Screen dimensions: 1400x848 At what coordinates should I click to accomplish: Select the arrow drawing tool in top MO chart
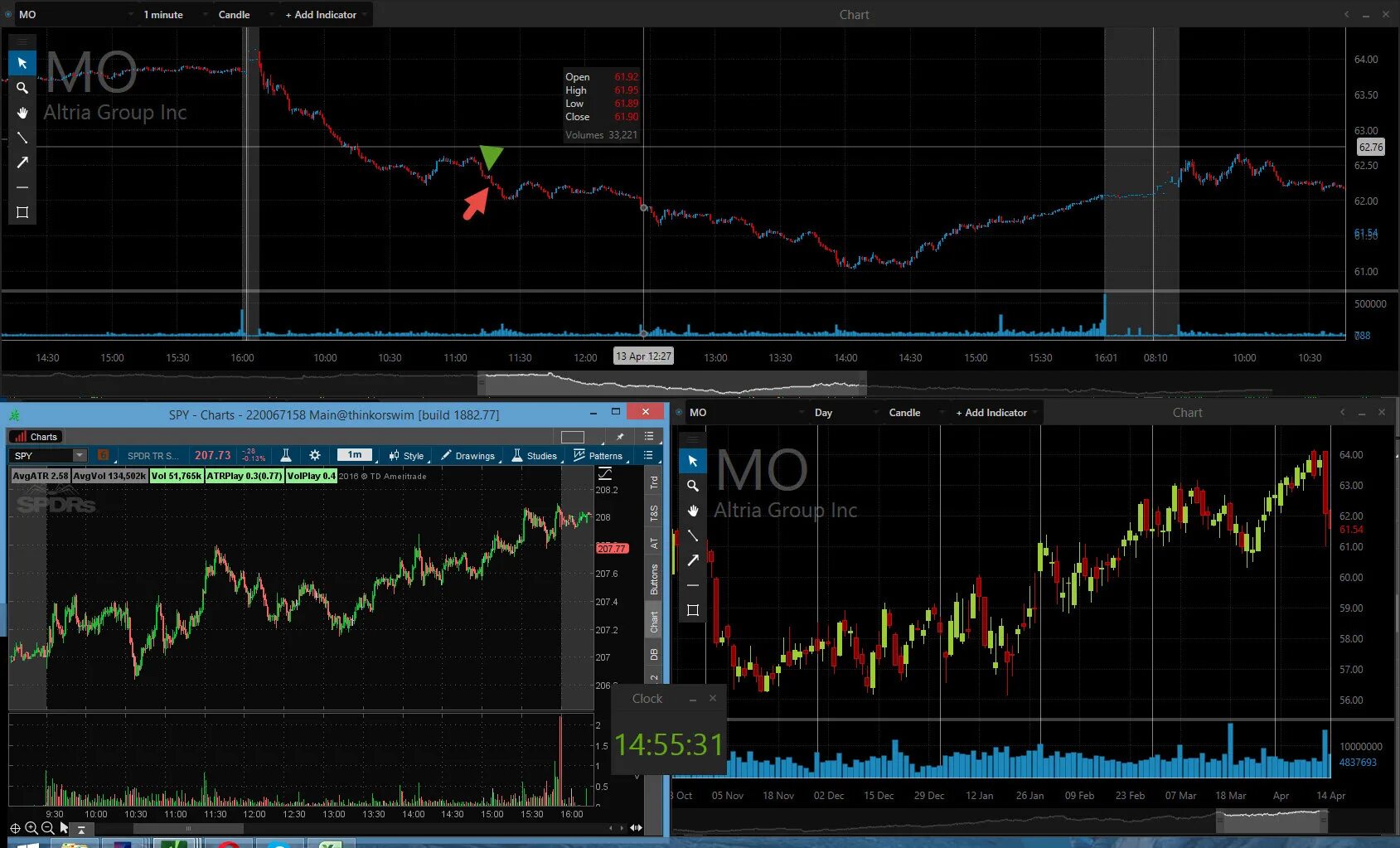point(22,162)
